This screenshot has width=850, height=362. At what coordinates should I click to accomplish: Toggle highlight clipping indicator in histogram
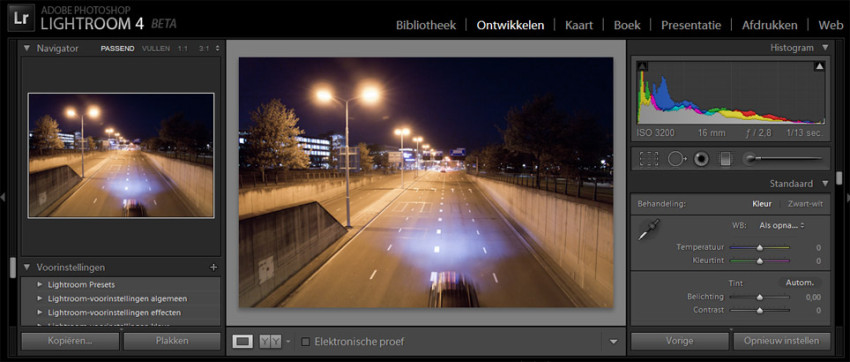[820, 66]
